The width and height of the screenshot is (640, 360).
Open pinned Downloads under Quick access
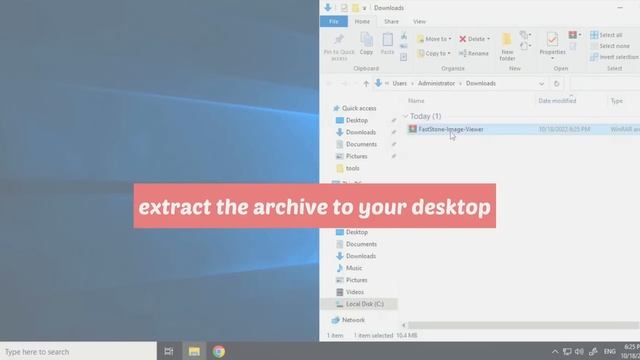[x=356, y=132]
